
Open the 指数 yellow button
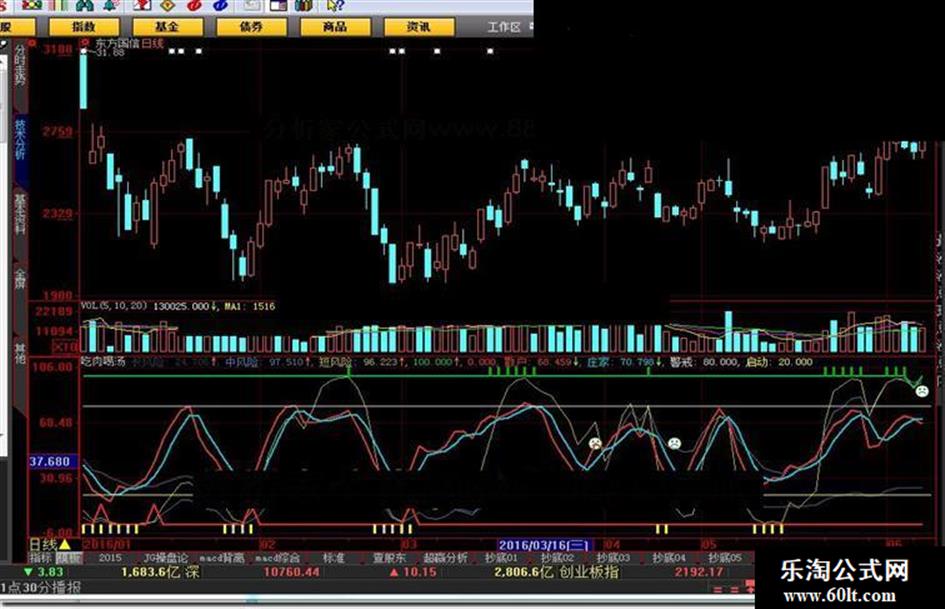point(84,27)
